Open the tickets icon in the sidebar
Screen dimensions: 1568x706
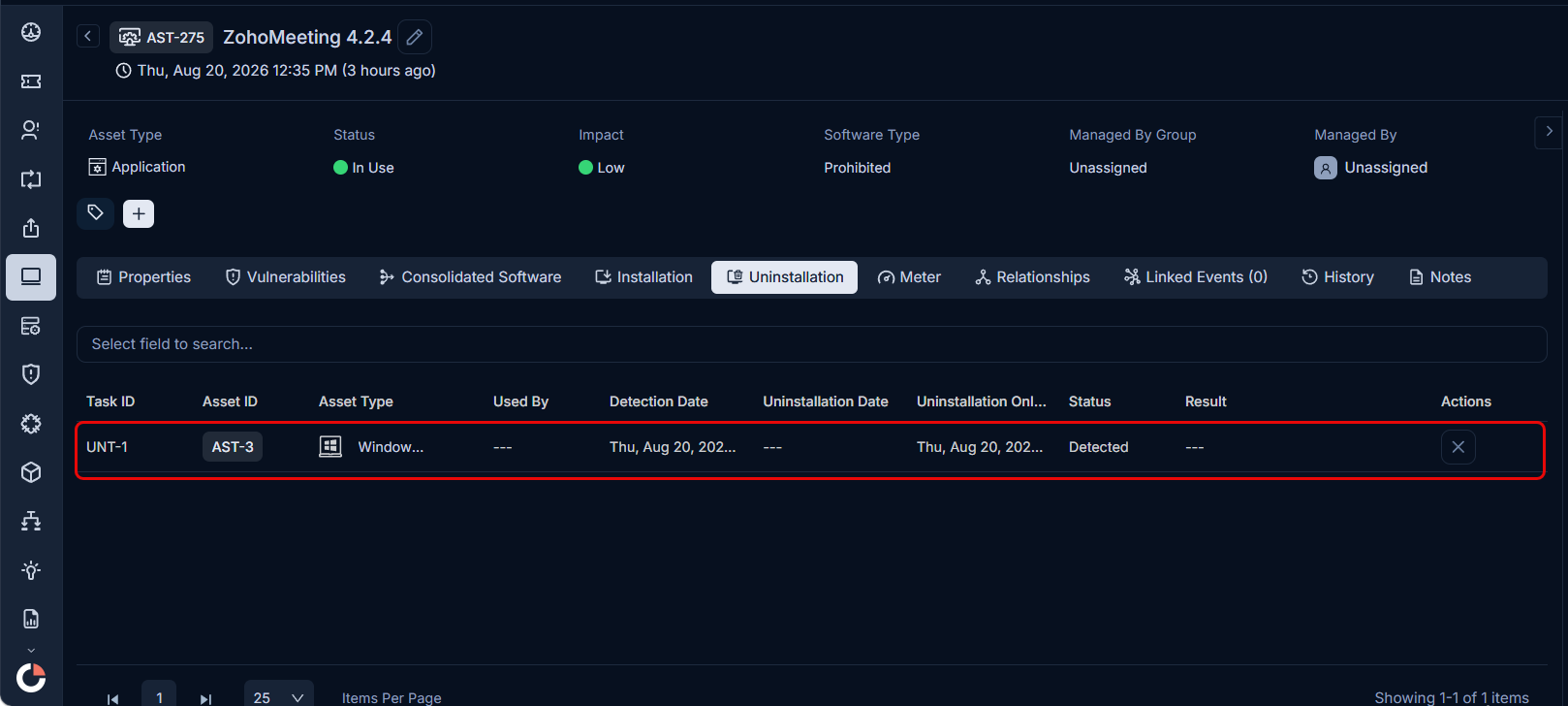pyautogui.click(x=31, y=81)
